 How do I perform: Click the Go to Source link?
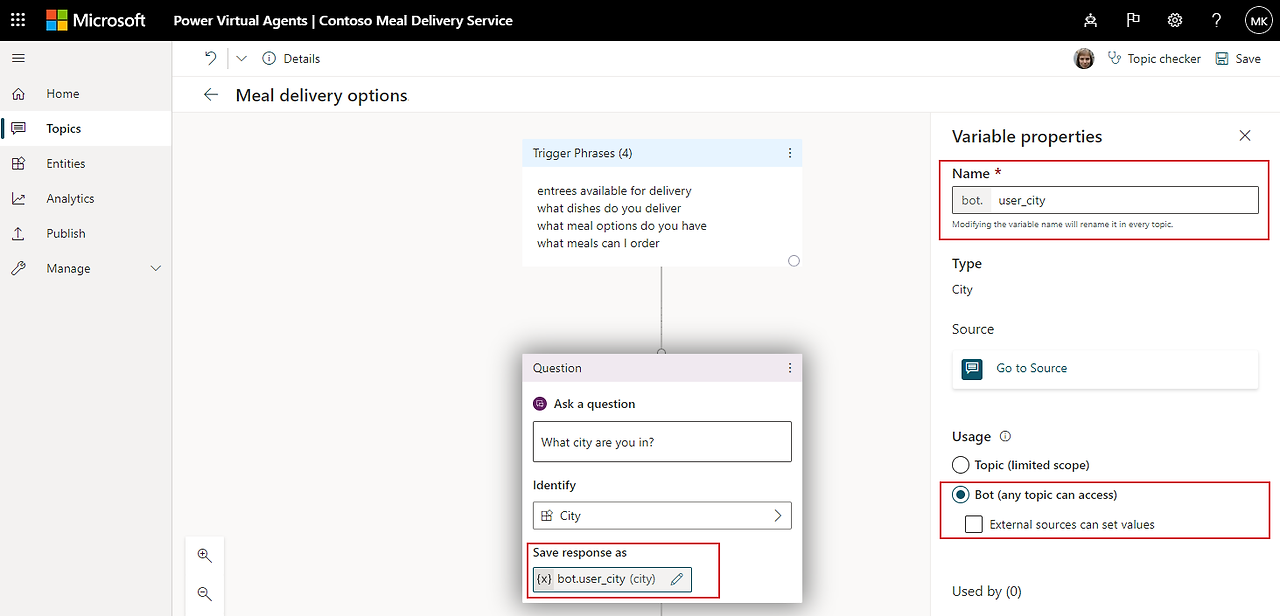(1032, 368)
